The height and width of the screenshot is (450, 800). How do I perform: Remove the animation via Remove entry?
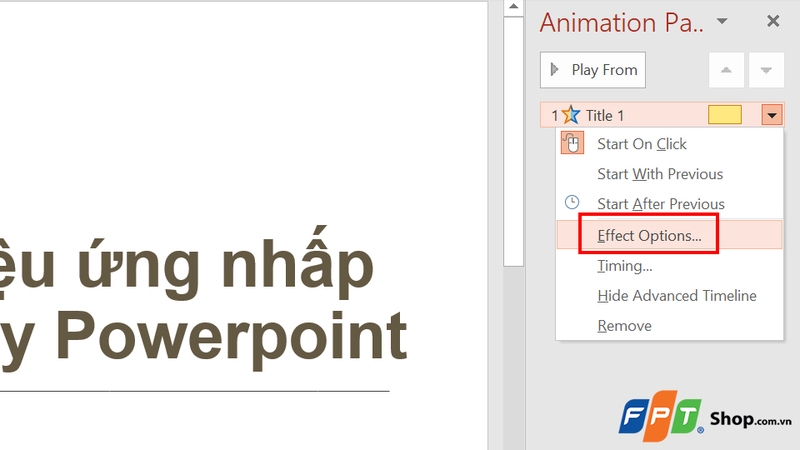pos(669,326)
